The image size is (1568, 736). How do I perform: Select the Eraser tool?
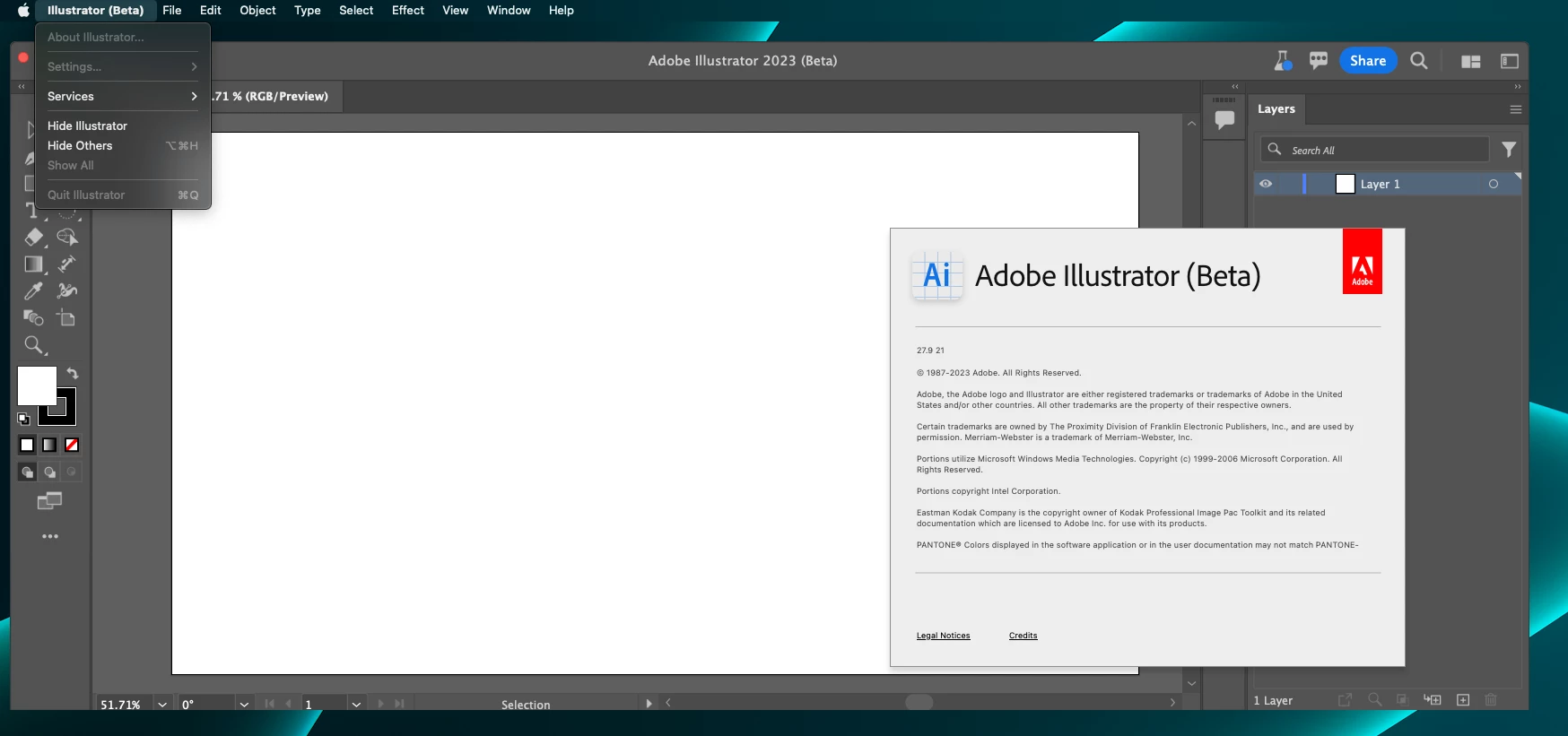(x=33, y=238)
